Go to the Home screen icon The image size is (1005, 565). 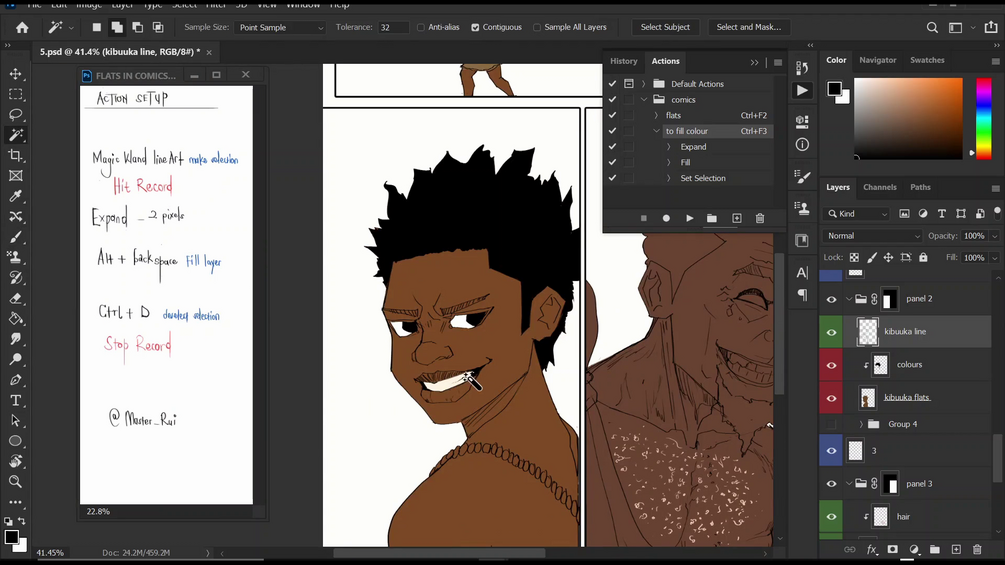coord(22,28)
